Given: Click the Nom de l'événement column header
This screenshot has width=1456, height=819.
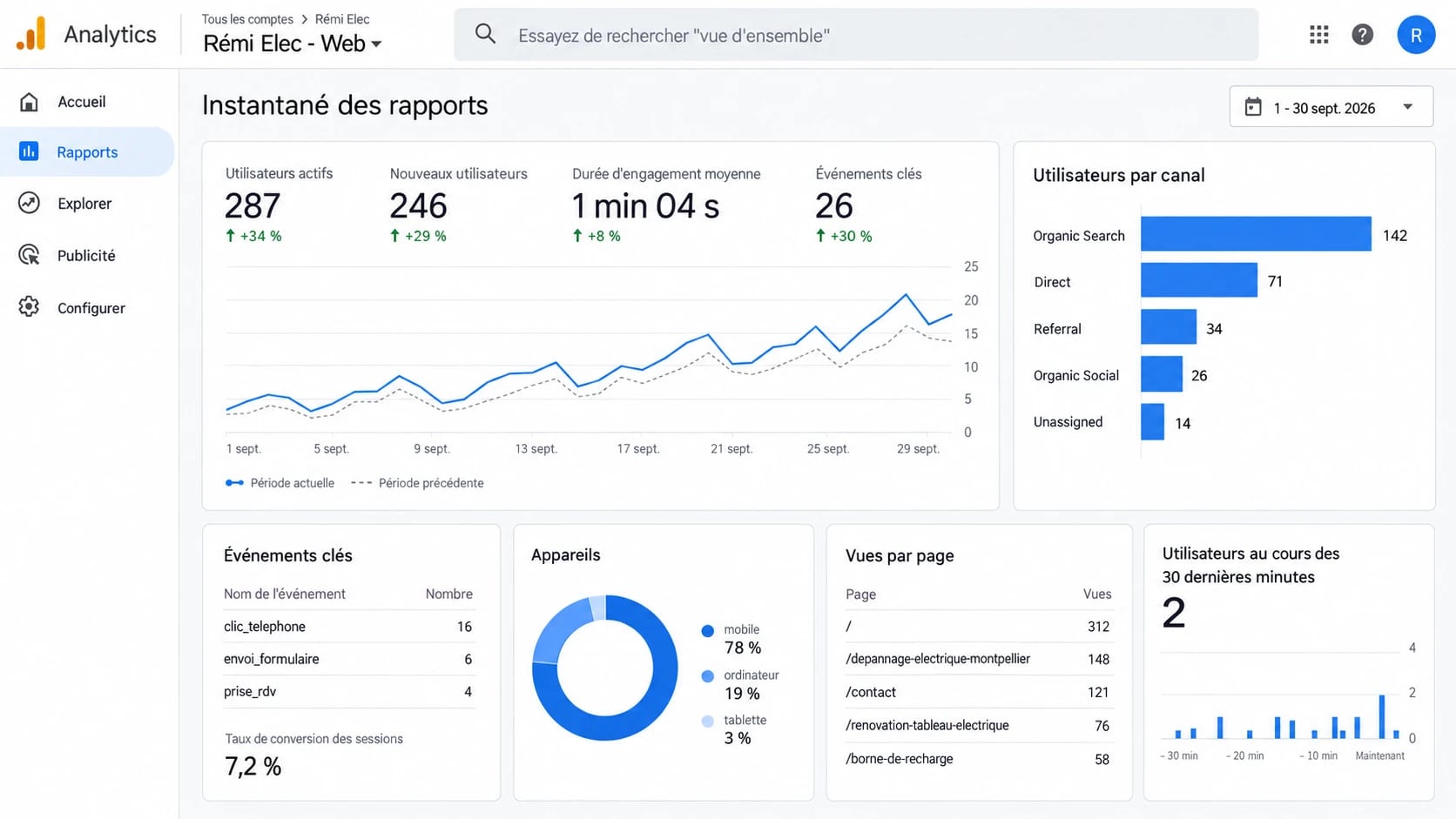Looking at the screenshot, I should pos(284,594).
